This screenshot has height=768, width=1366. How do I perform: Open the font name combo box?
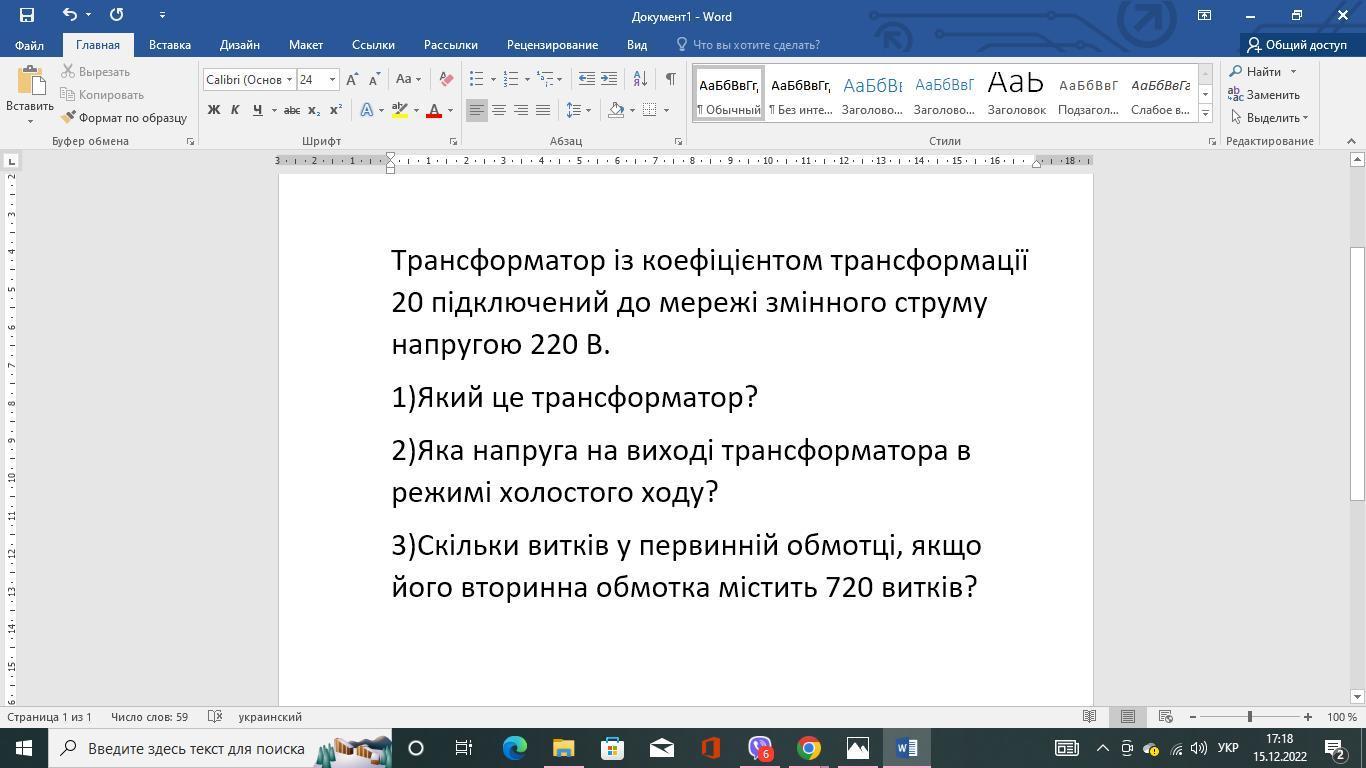pos(249,79)
